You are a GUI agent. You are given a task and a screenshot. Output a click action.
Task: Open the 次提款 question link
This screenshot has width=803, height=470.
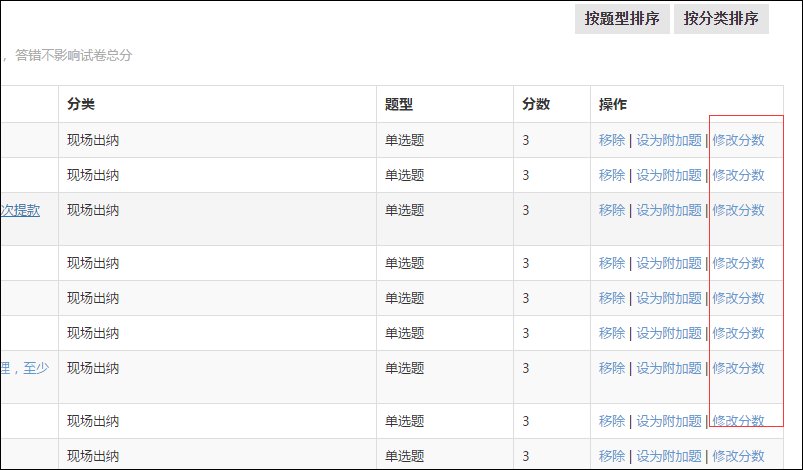[20, 210]
